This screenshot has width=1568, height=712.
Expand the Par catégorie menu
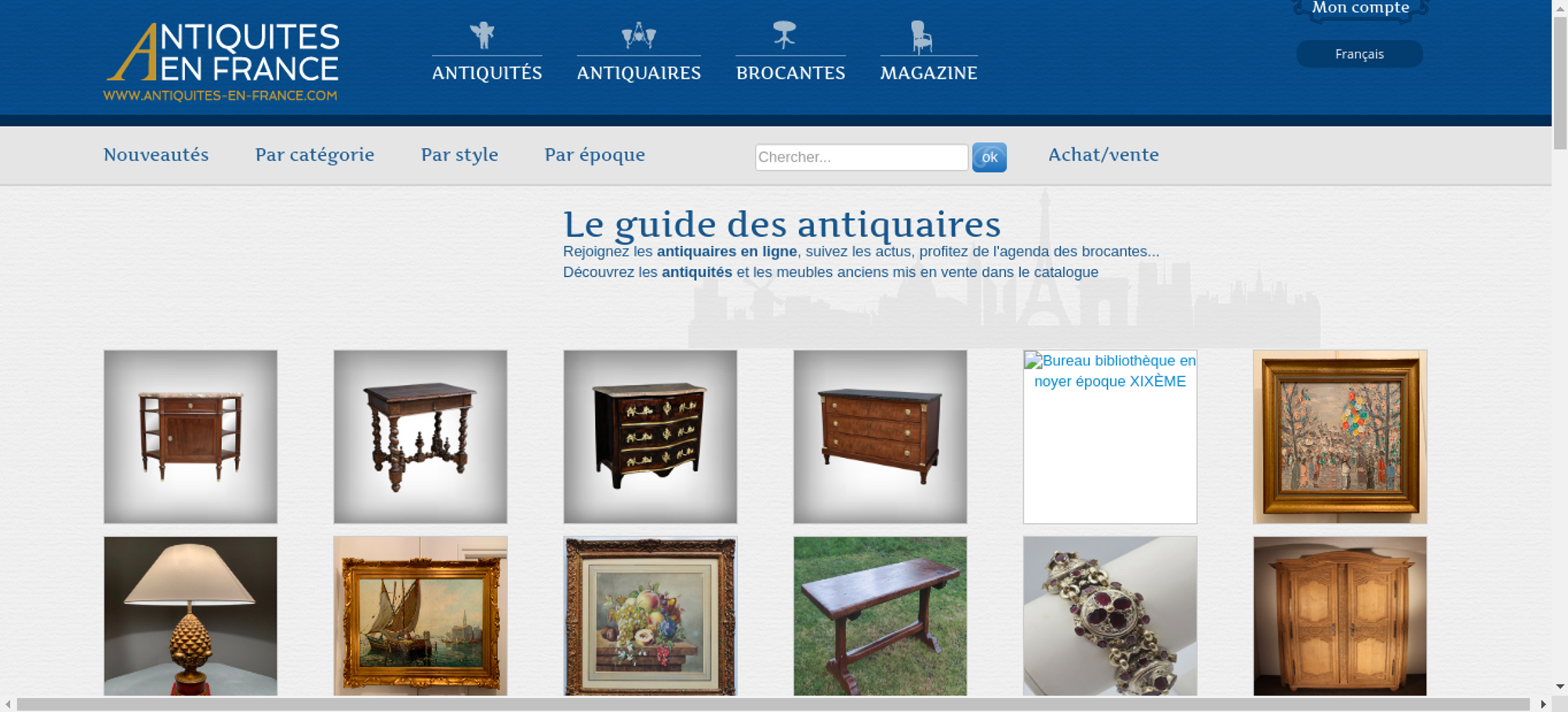pyautogui.click(x=314, y=155)
